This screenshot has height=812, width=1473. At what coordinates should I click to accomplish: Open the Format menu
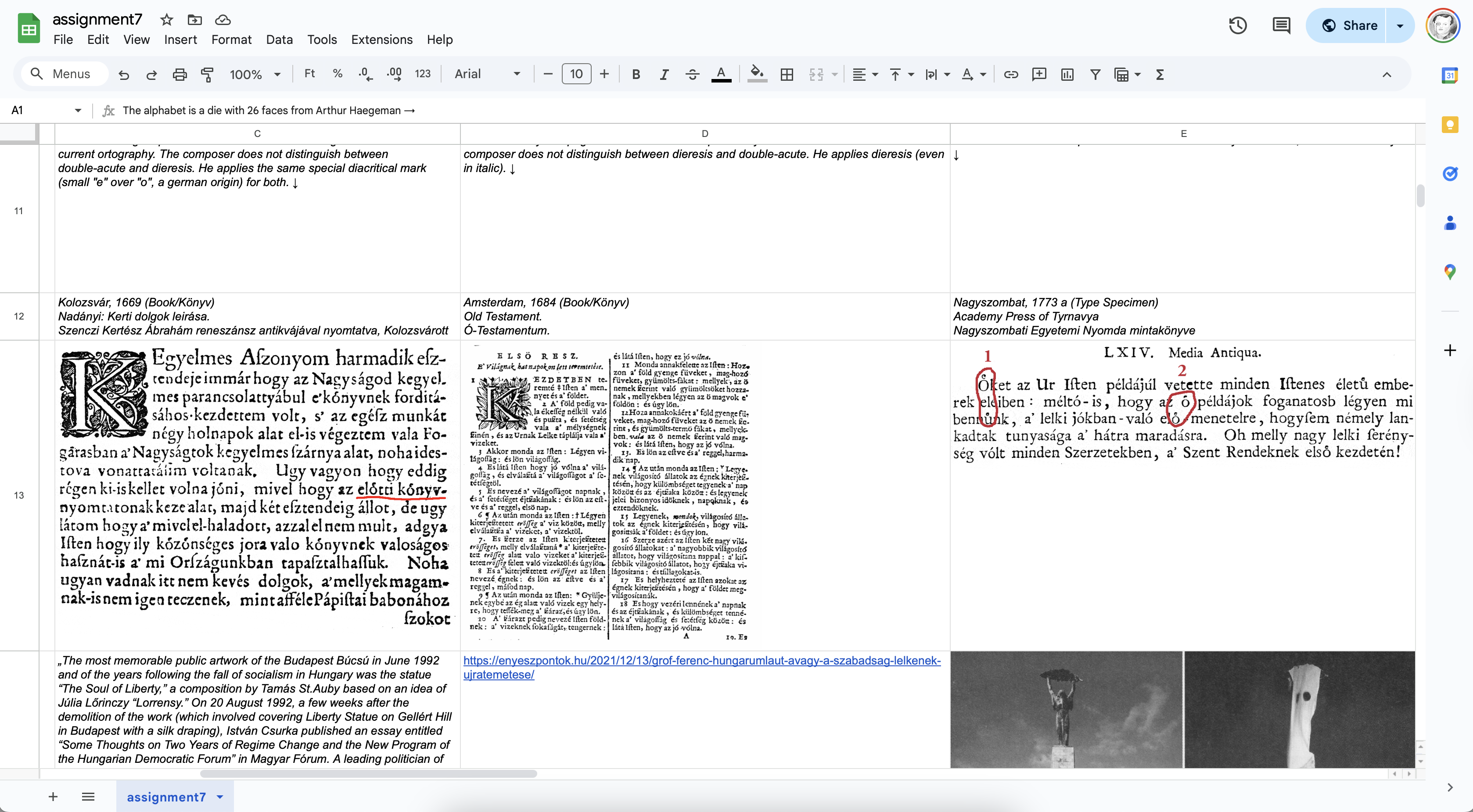pyautogui.click(x=231, y=40)
